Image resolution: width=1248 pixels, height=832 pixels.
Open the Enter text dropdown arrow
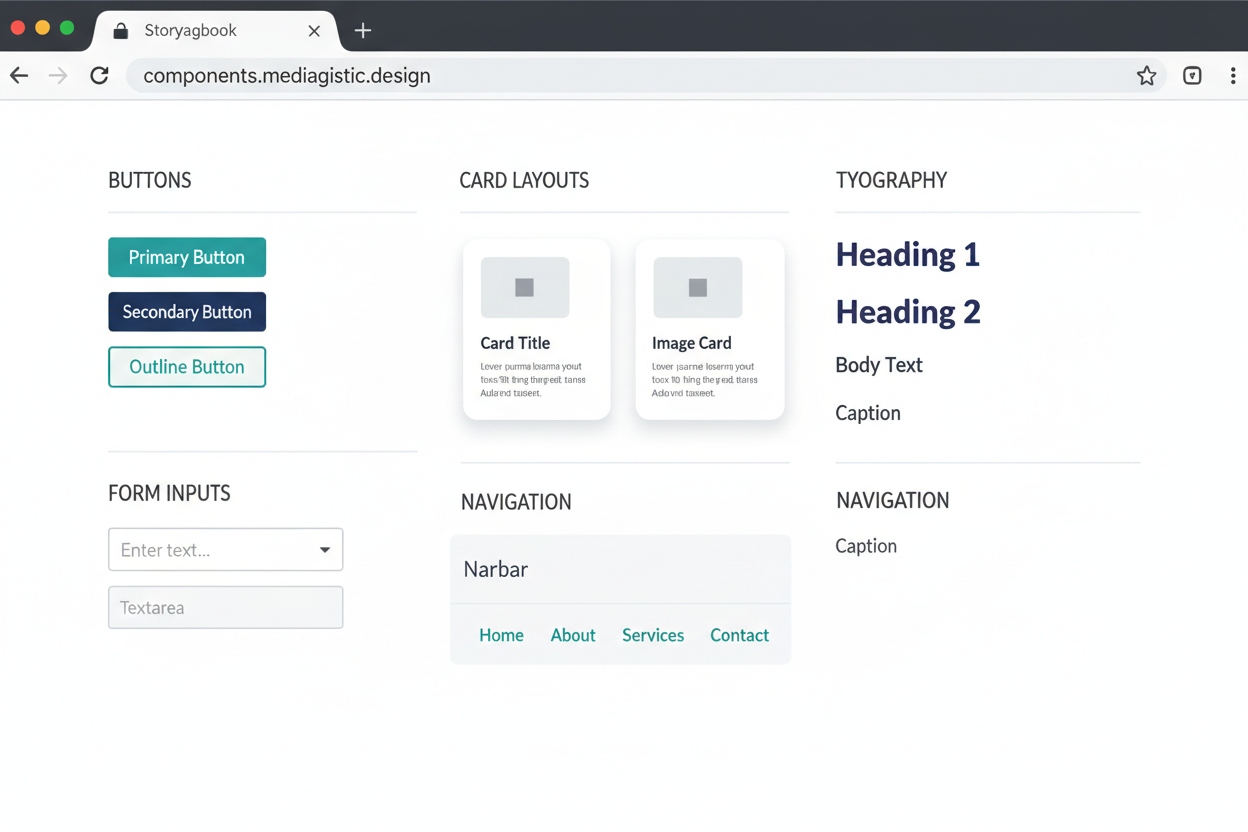coord(324,549)
